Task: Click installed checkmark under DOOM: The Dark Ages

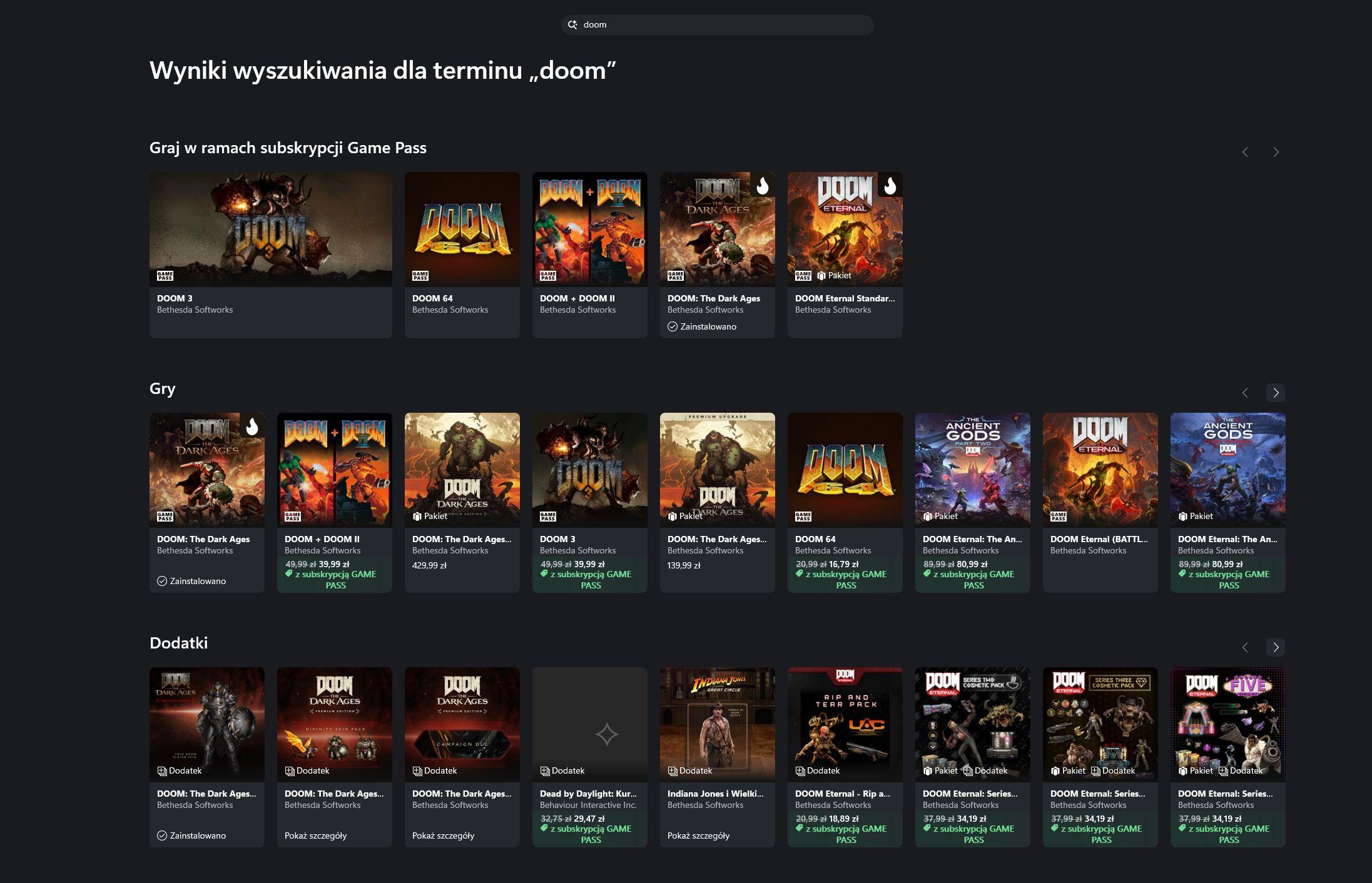Action: coord(673,326)
